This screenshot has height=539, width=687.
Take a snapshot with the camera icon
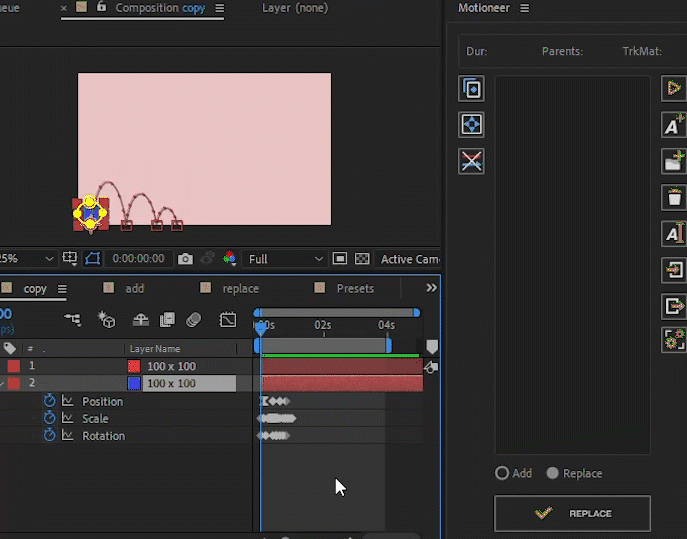185,259
